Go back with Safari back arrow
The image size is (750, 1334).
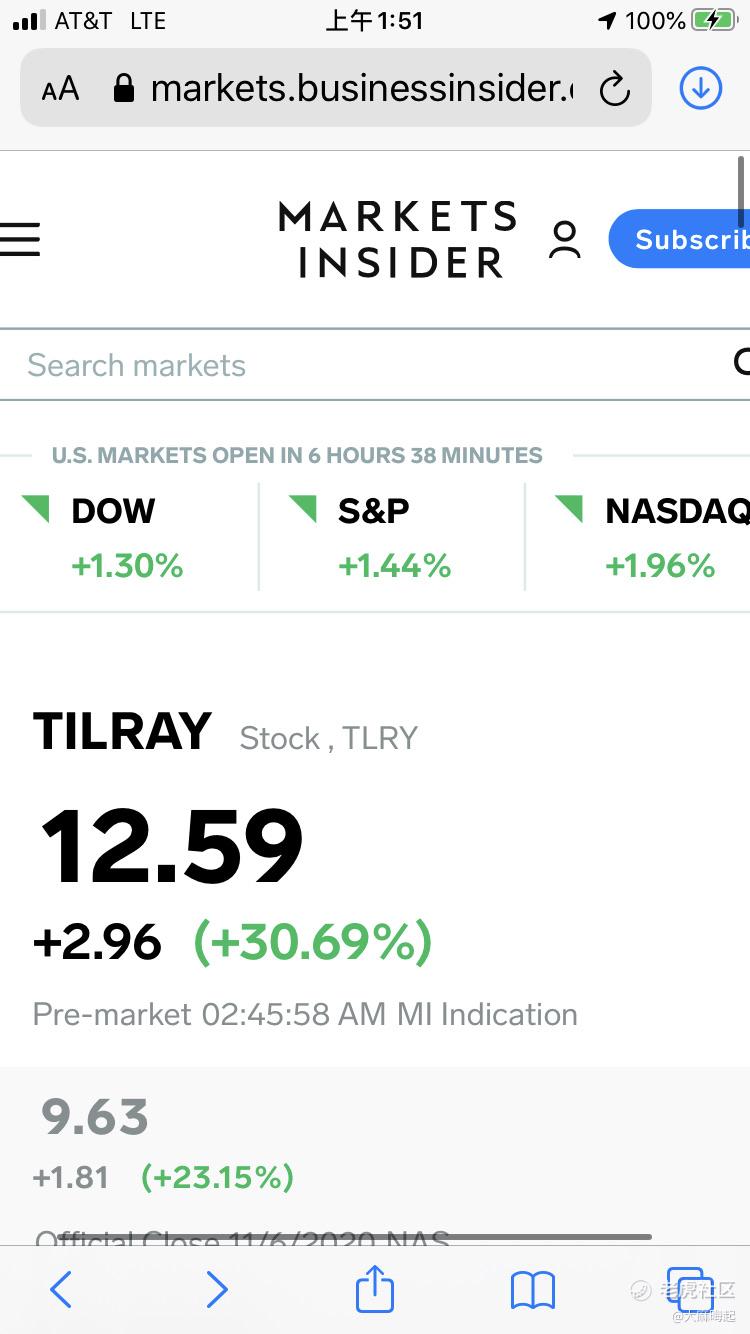click(61, 1290)
